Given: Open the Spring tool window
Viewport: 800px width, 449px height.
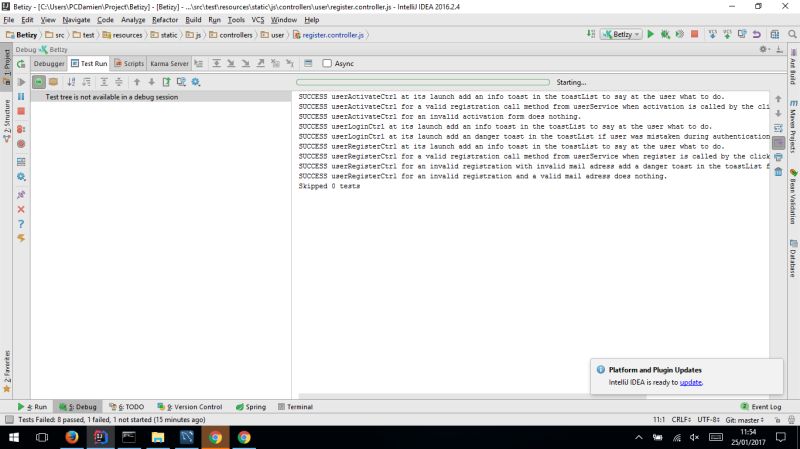Looking at the screenshot, I should (x=251, y=407).
